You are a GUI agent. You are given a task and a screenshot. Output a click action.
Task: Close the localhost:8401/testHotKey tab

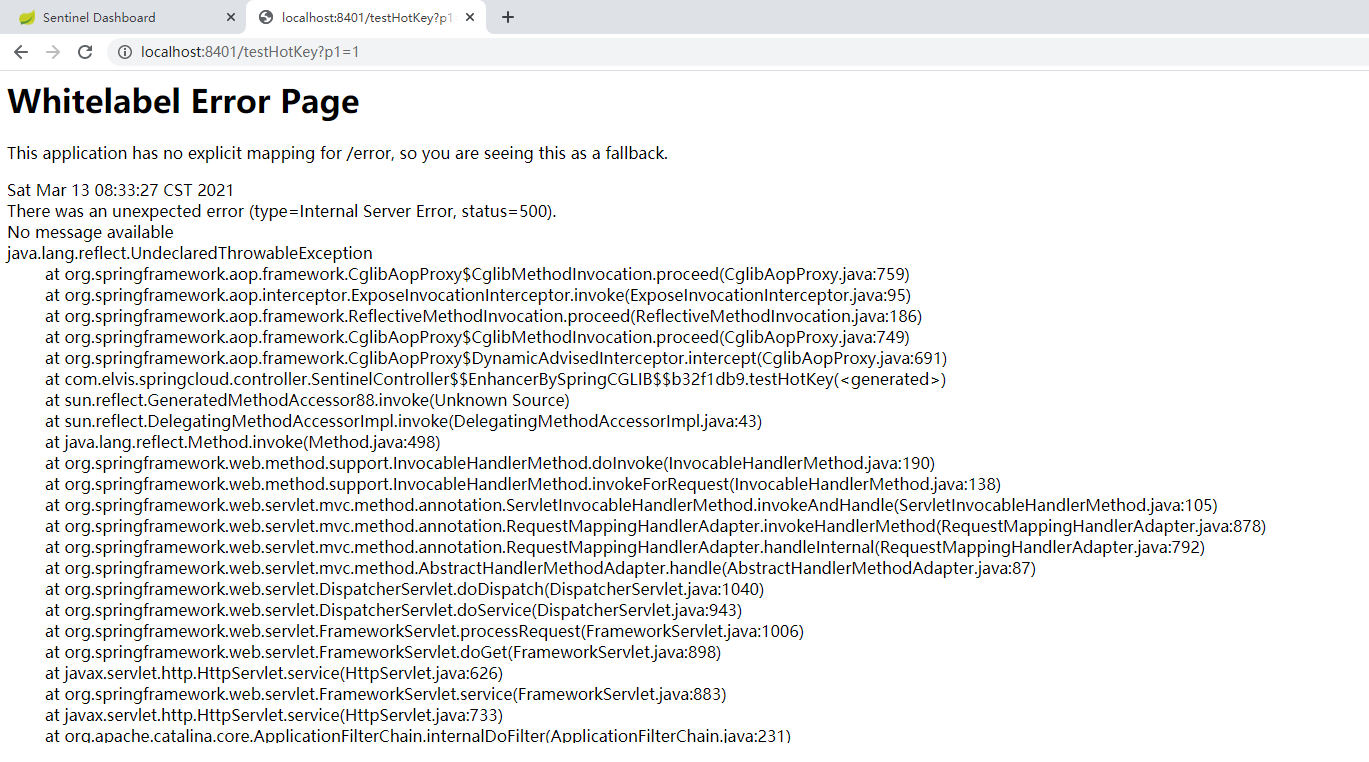click(471, 17)
